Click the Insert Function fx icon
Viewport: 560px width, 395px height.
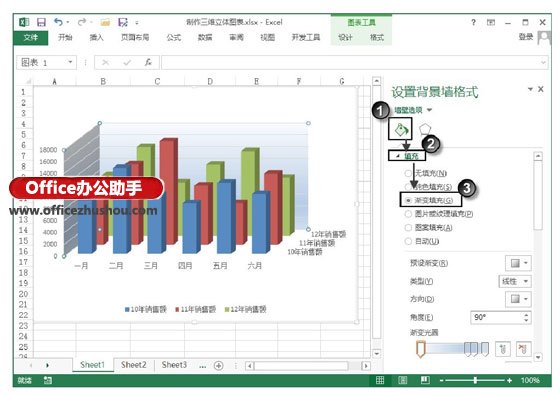click(x=148, y=62)
